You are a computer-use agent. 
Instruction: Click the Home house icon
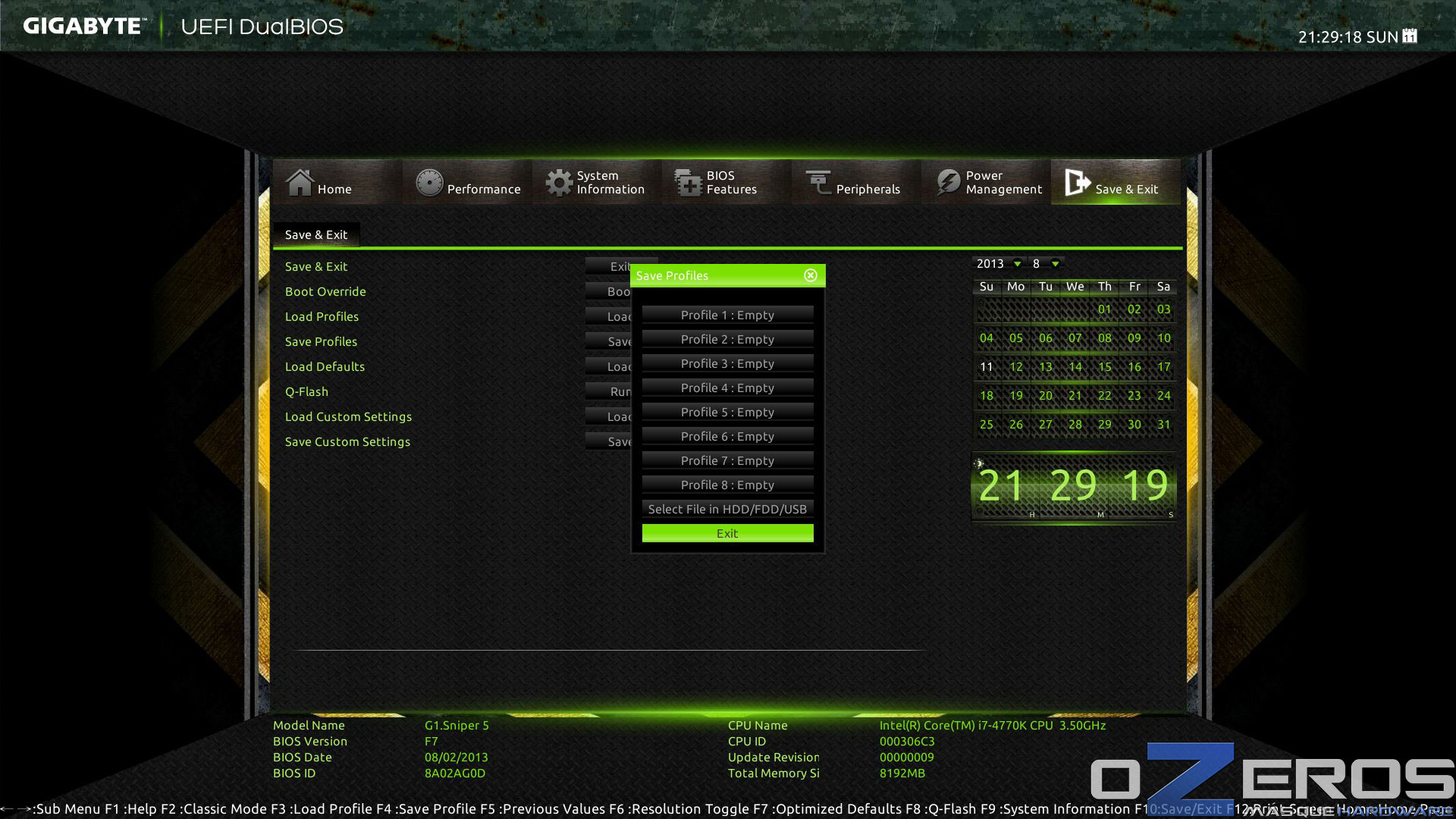pos(300,182)
